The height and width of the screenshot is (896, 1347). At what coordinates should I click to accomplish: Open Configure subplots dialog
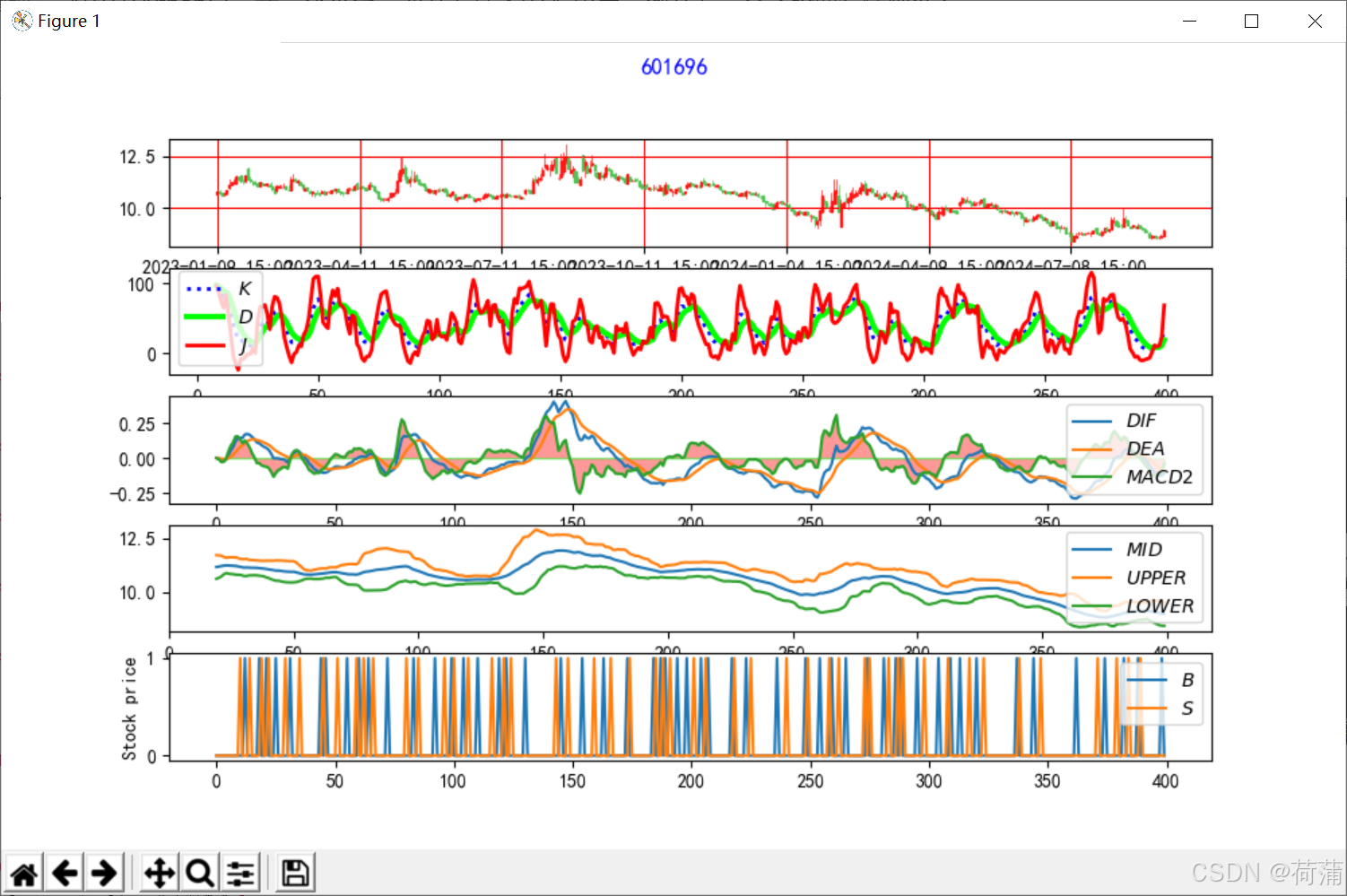[x=240, y=873]
